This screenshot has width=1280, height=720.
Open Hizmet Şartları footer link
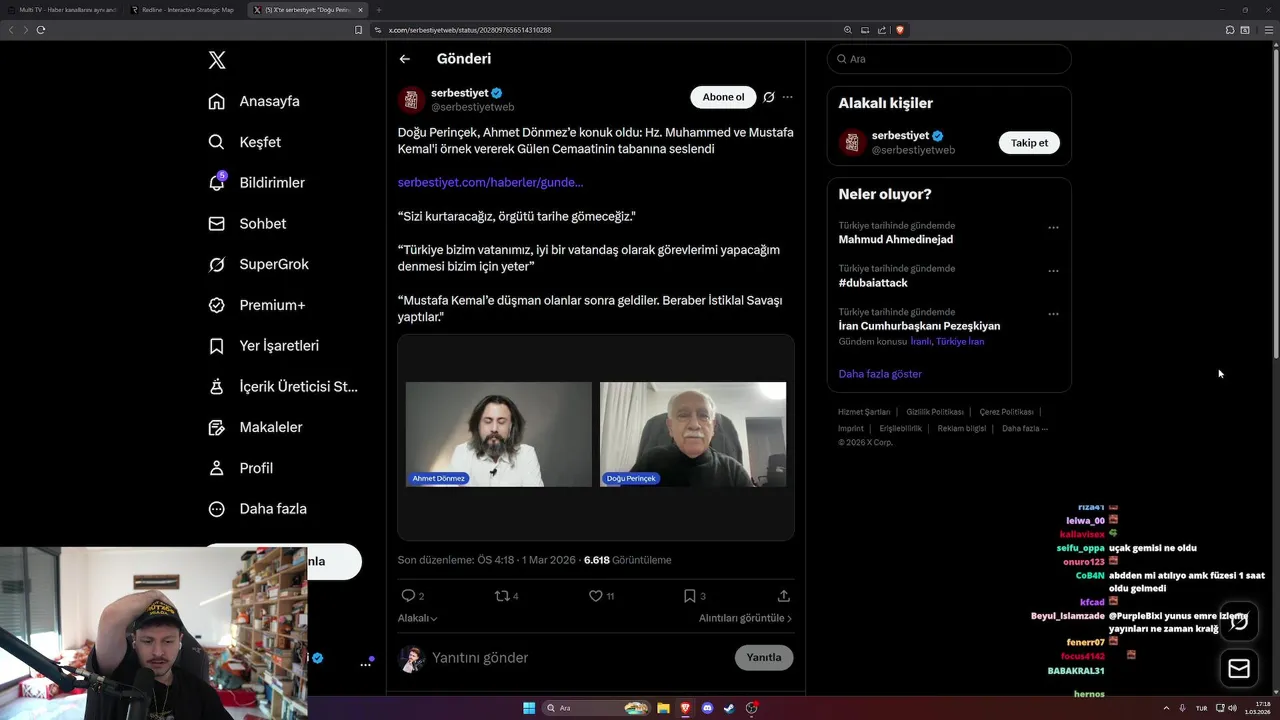click(x=864, y=412)
